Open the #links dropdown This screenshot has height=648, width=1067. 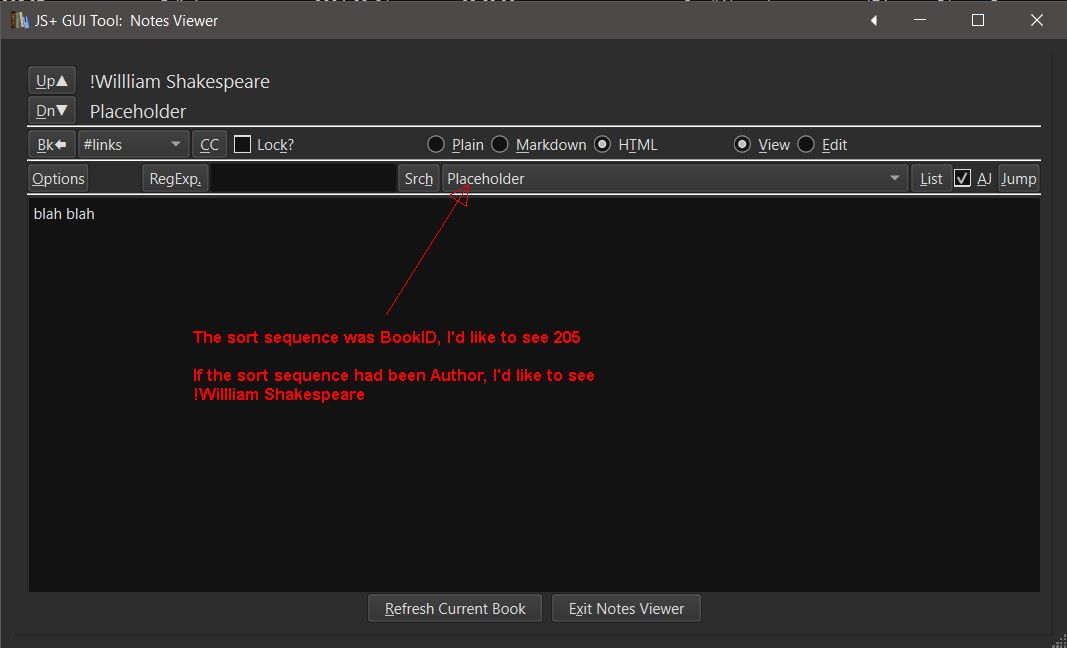(x=134, y=144)
